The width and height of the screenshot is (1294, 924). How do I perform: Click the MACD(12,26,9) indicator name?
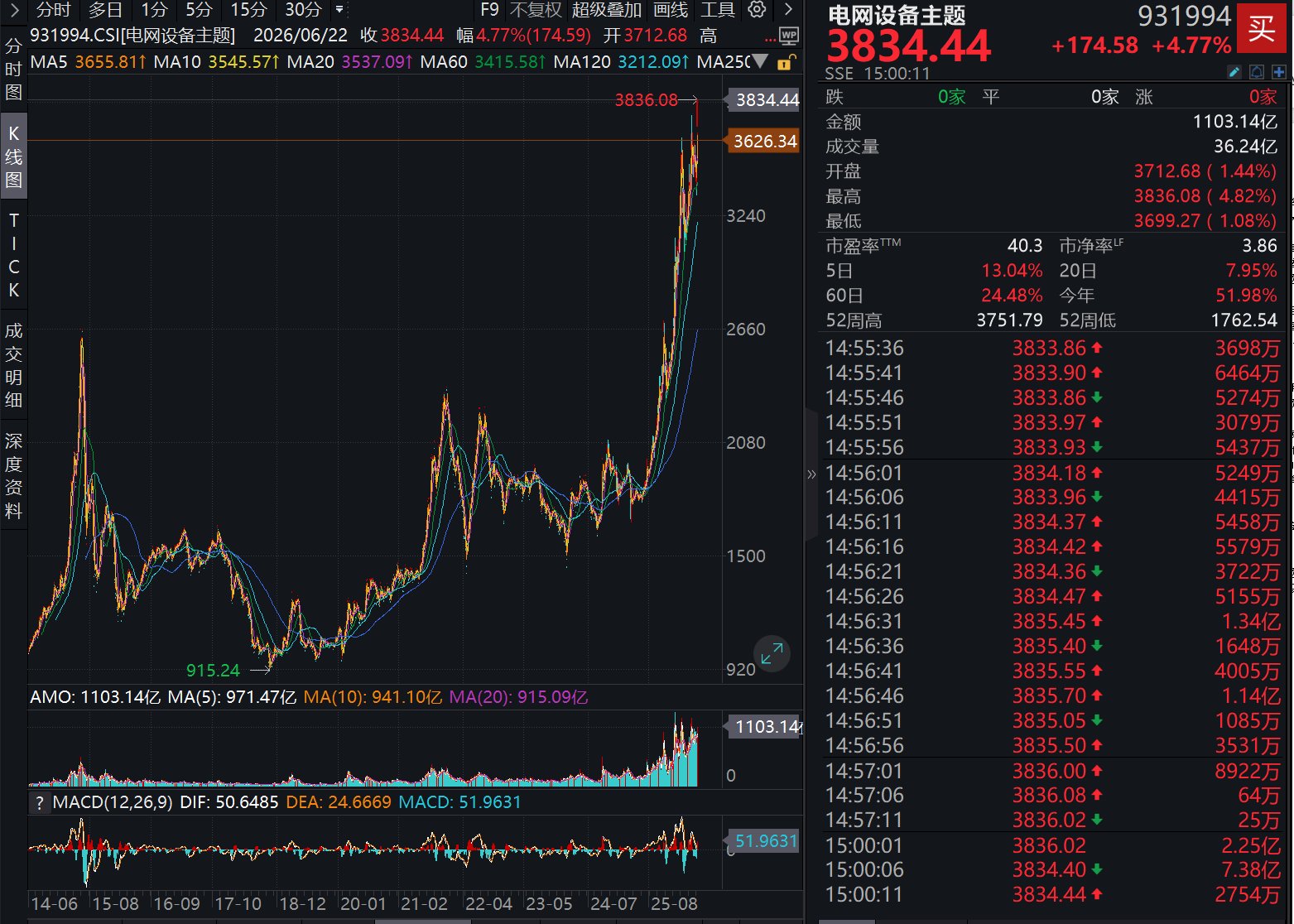pyautogui.click(x=113, y=802)
